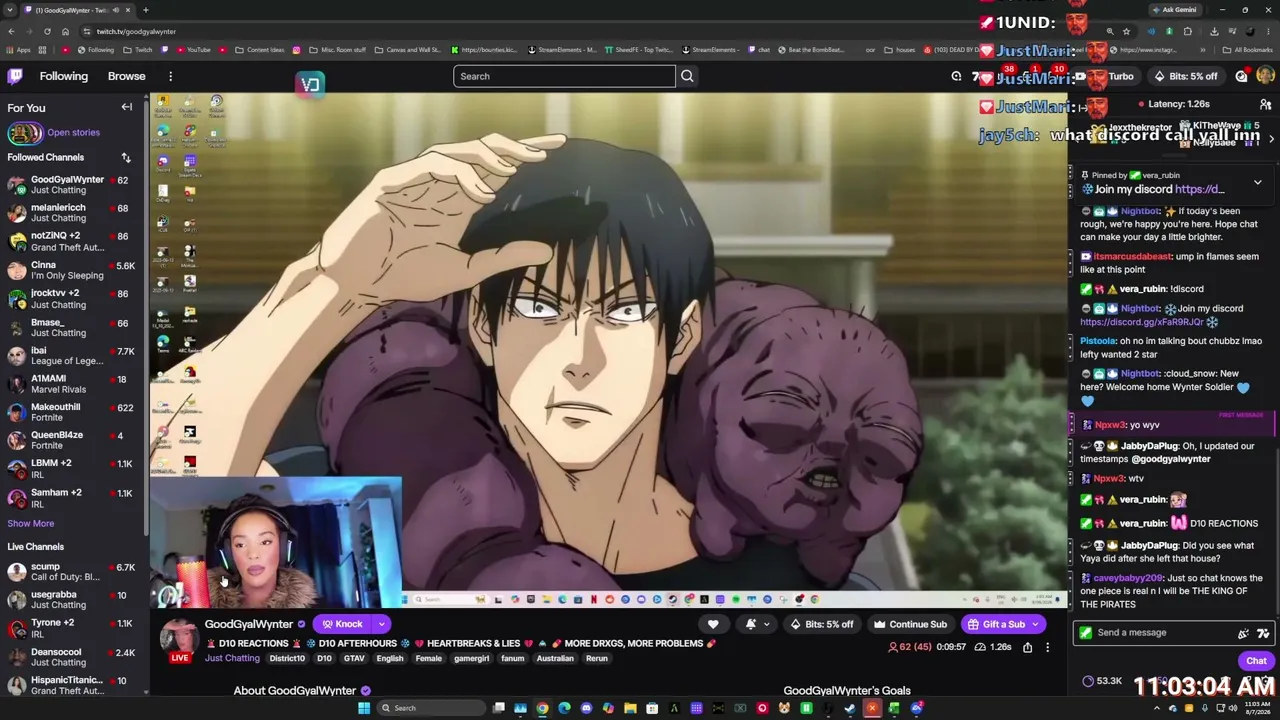Open Windows Start menu
1280x720 pixels.
click(x=364, y=708)
